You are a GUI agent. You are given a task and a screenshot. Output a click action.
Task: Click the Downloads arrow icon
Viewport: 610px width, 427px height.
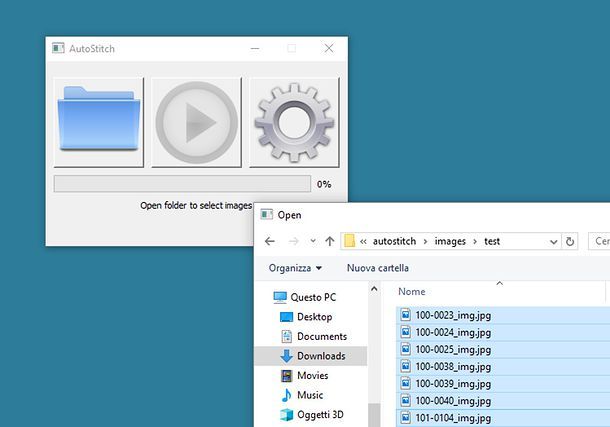coord(287,356)
